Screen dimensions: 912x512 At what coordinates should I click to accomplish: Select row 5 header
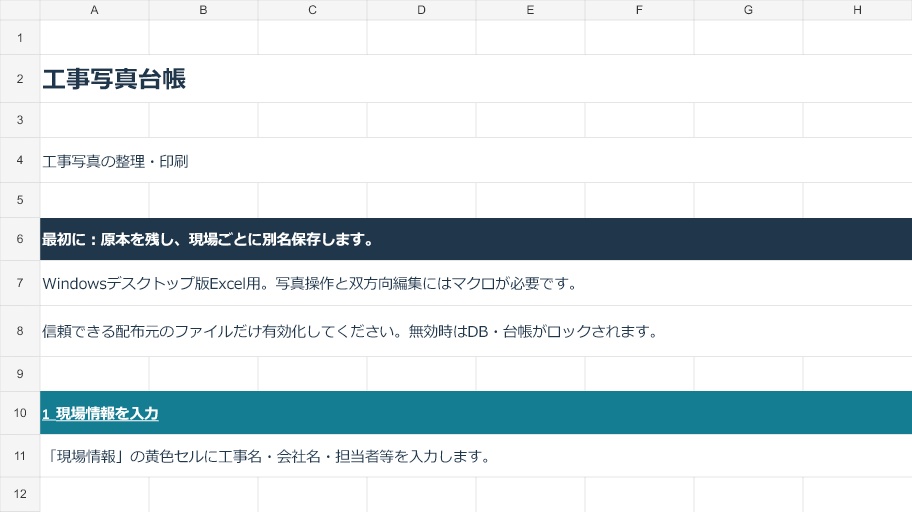pos(20,200)
